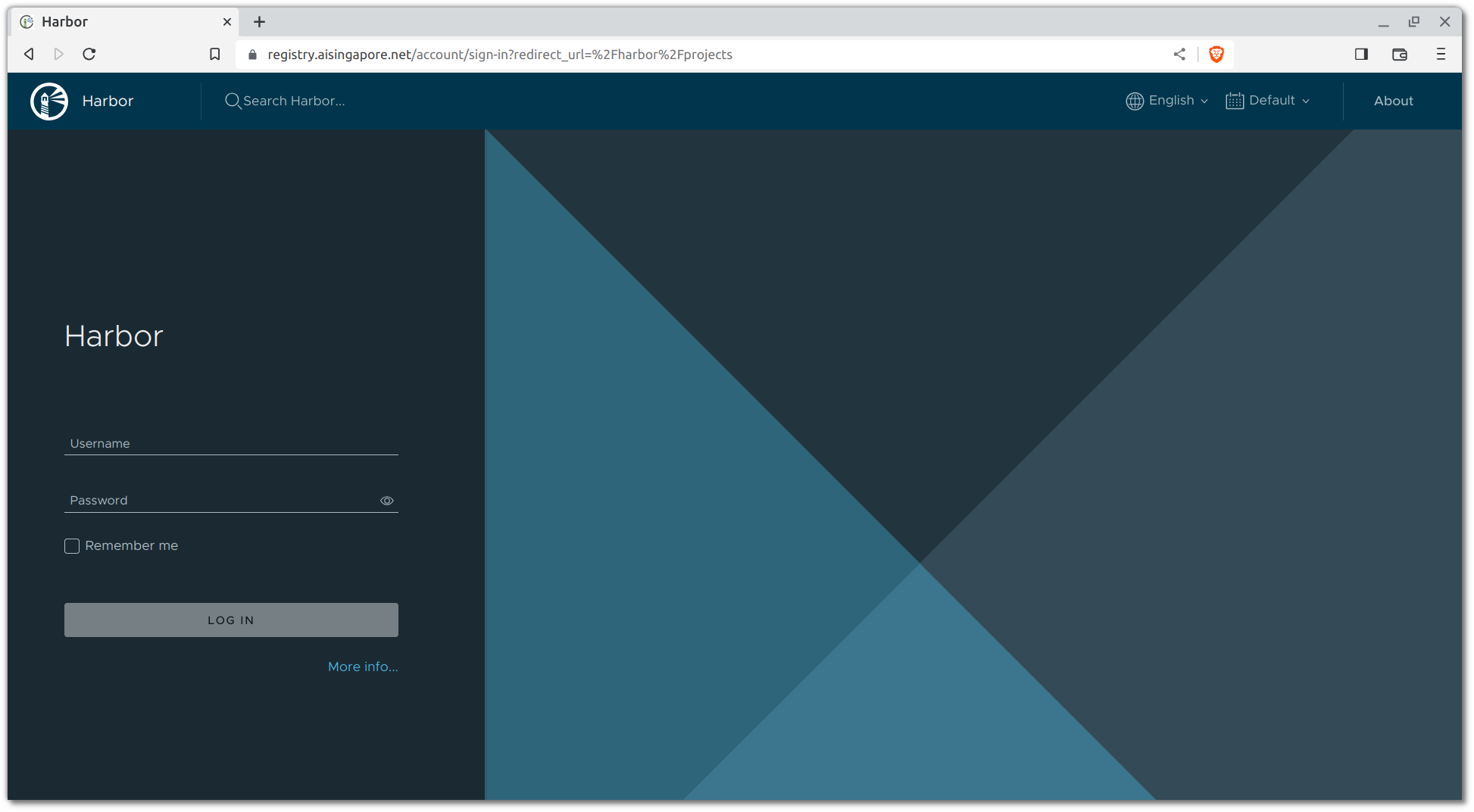Click the calendar icon next to Default
Viewport: 1474px width, 812px height.
coord(1234,101)
